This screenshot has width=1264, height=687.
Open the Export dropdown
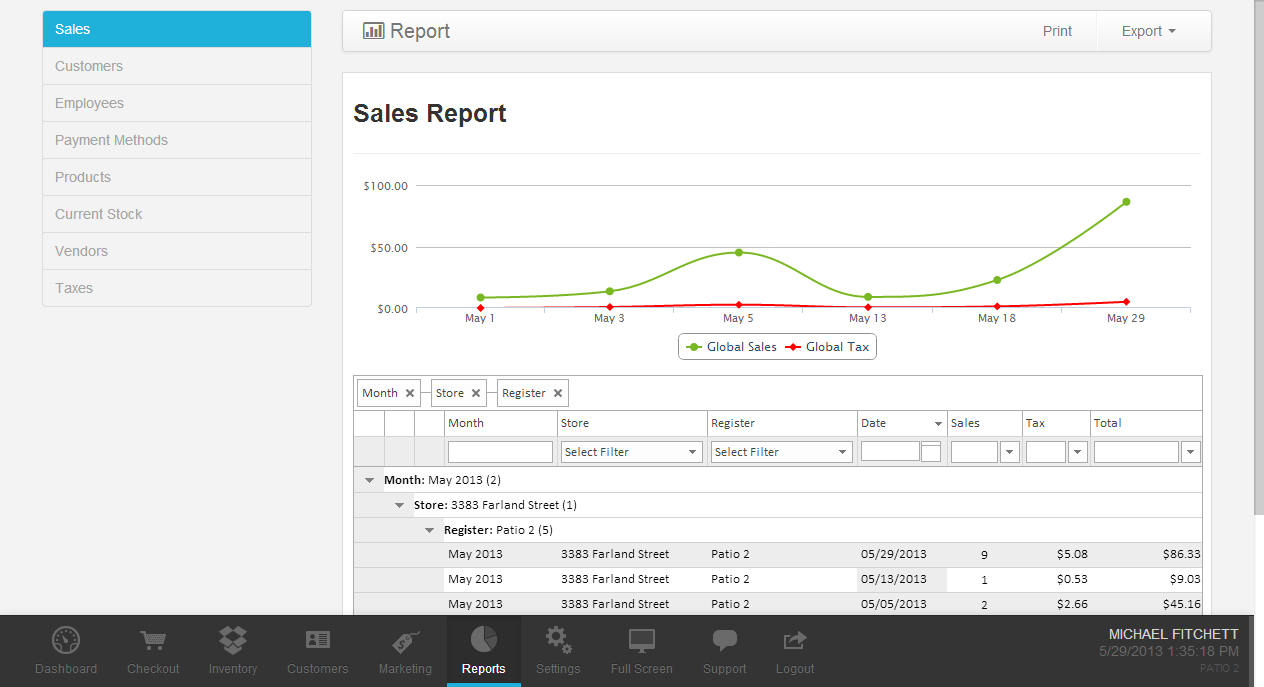pos(1148,31)
